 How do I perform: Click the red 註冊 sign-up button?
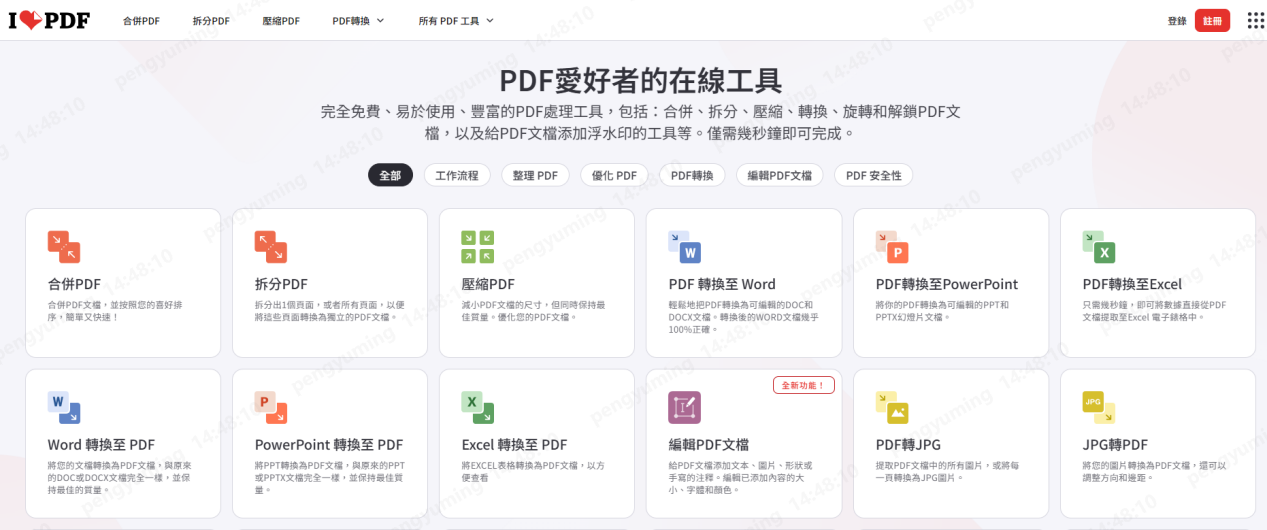1212,20
